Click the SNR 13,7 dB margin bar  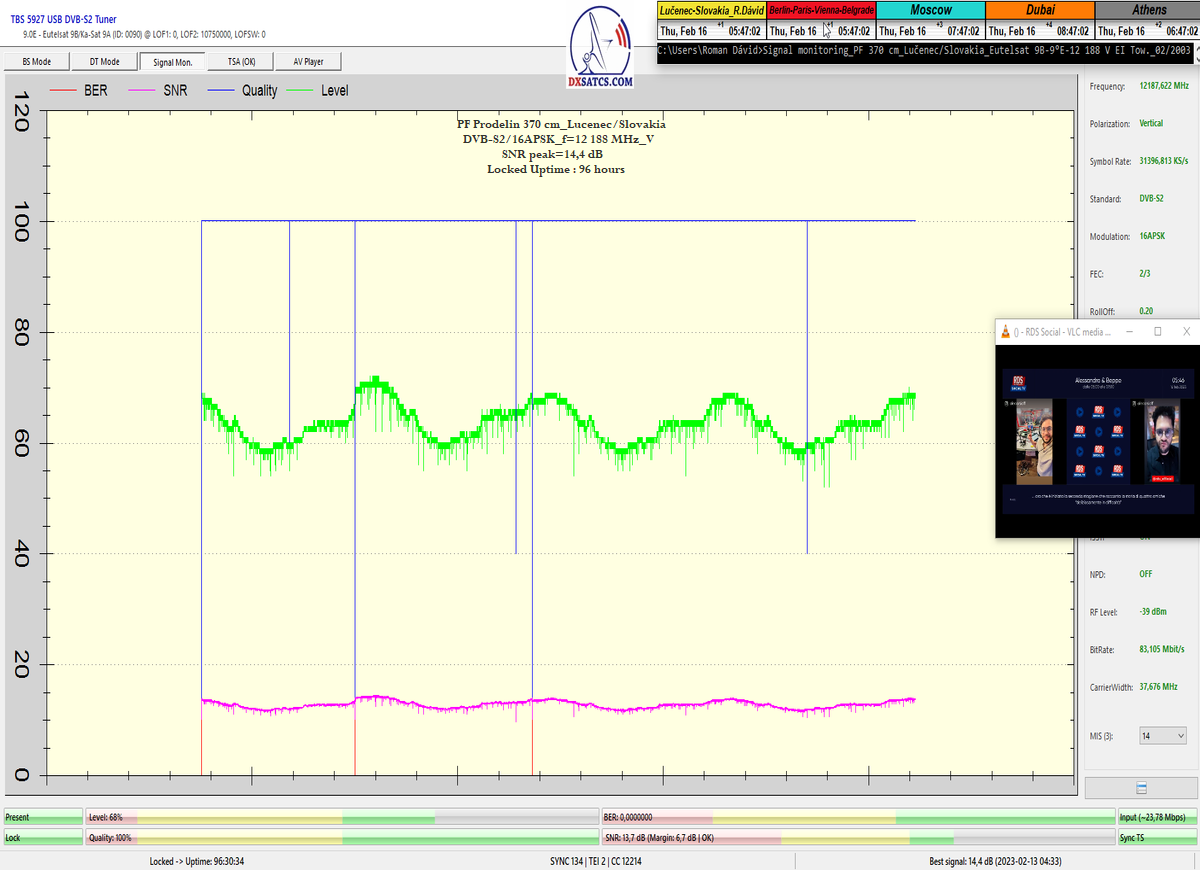coord(858,837)
